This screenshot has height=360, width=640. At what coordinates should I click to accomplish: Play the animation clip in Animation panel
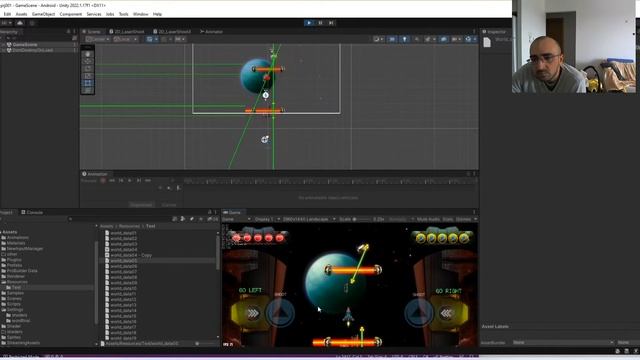[x=130, y=180]
